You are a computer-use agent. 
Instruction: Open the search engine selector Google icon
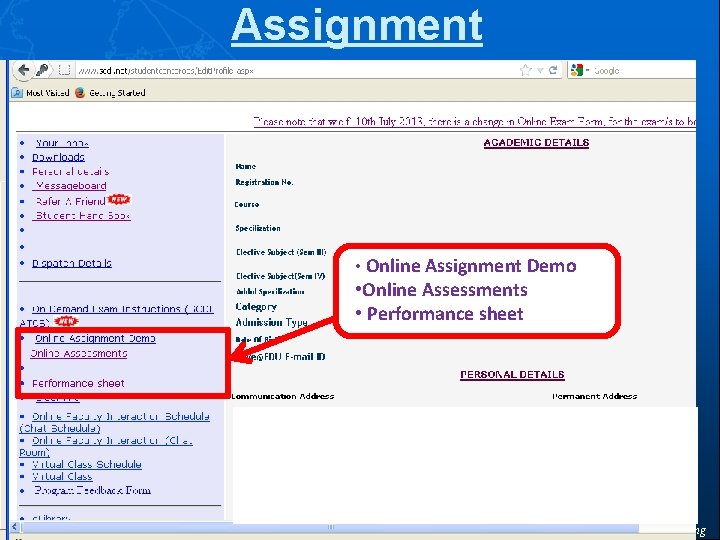(577, 70)
